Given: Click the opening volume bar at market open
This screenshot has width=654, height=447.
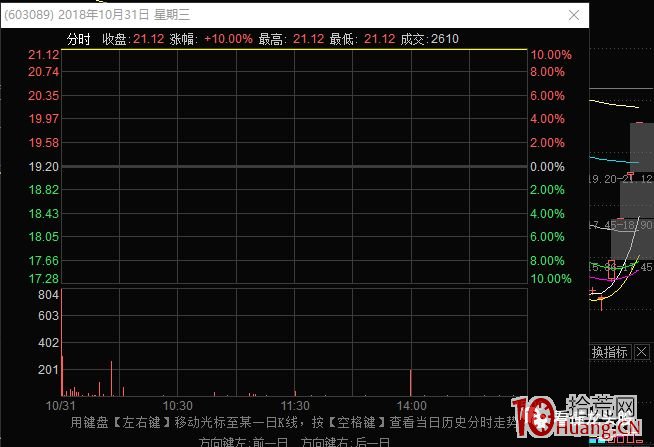Looking at the screenshot, I should (x=62, y=342).
